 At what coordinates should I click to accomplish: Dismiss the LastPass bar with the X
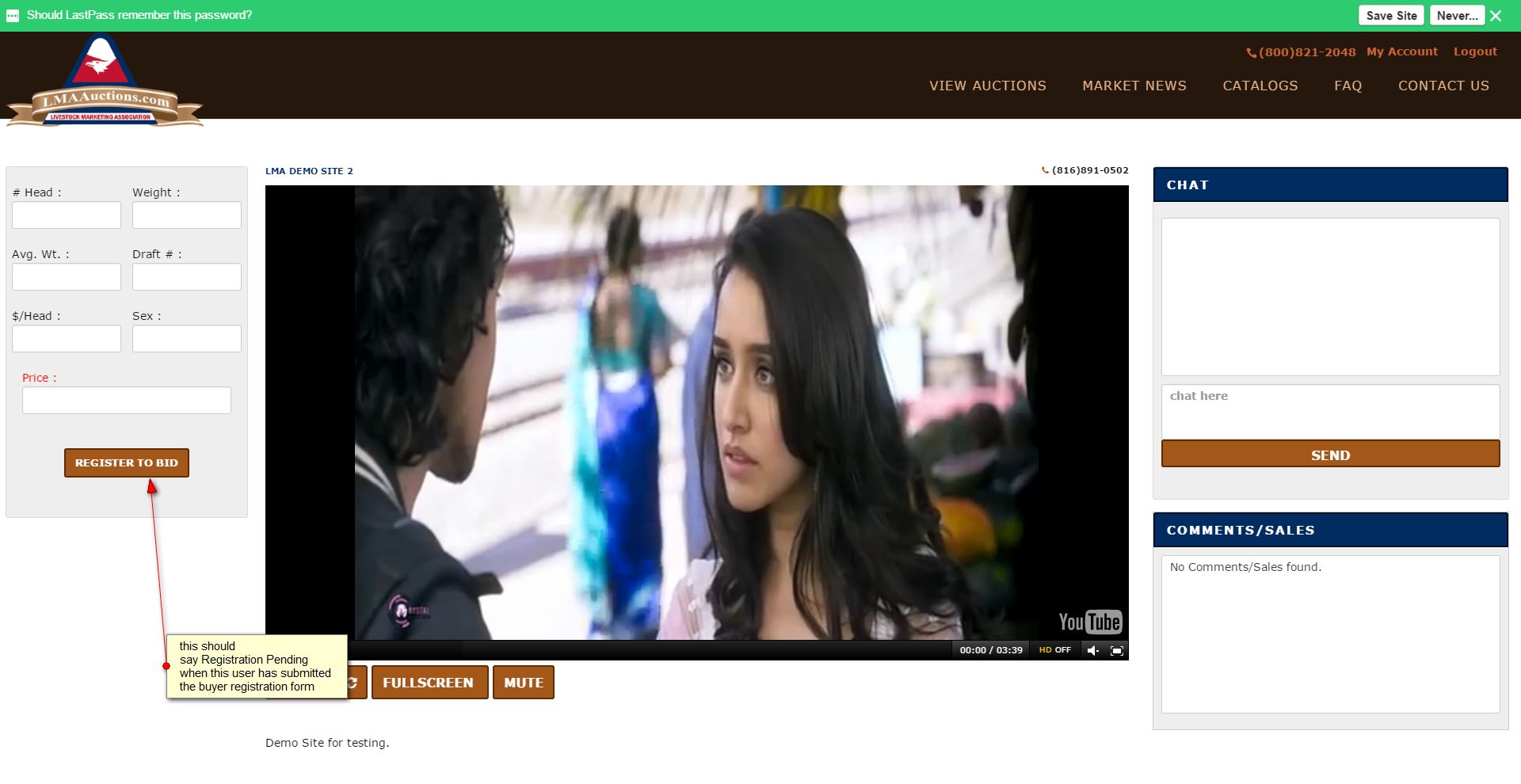[x=1496, y=16]
